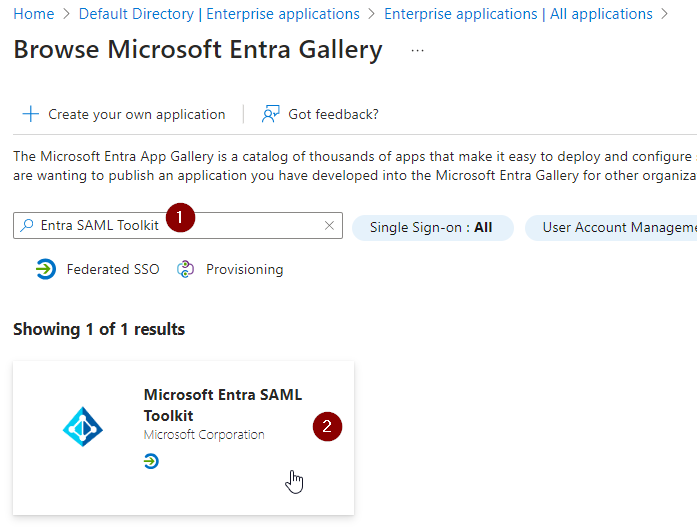697x531 pixels.
Task: Open the Microsoft Entra SAML Toolkit card title
Action: [222, 405]
